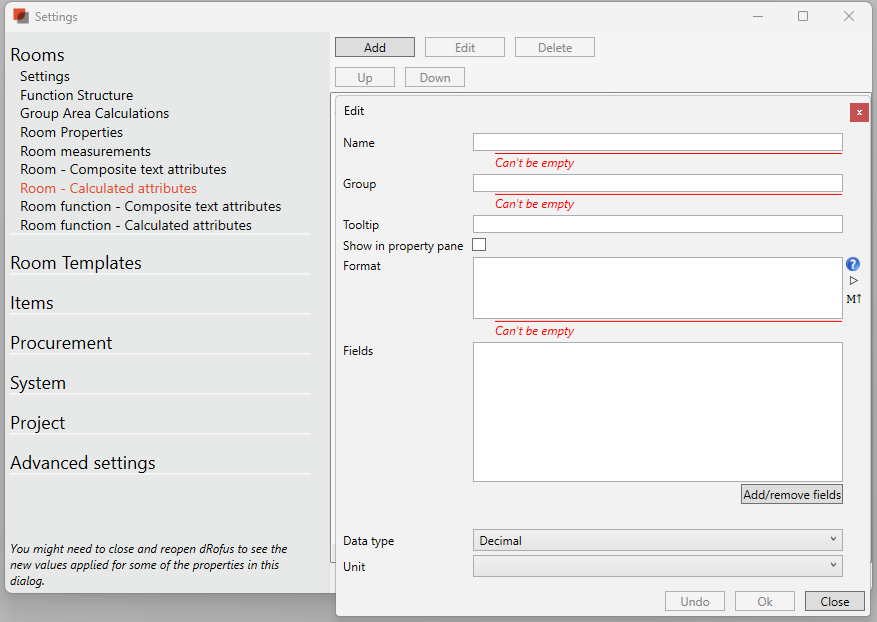Click the play triangle icon beside Format
The width and height of the screenshot is (877, 622).
tap(853, 281)
